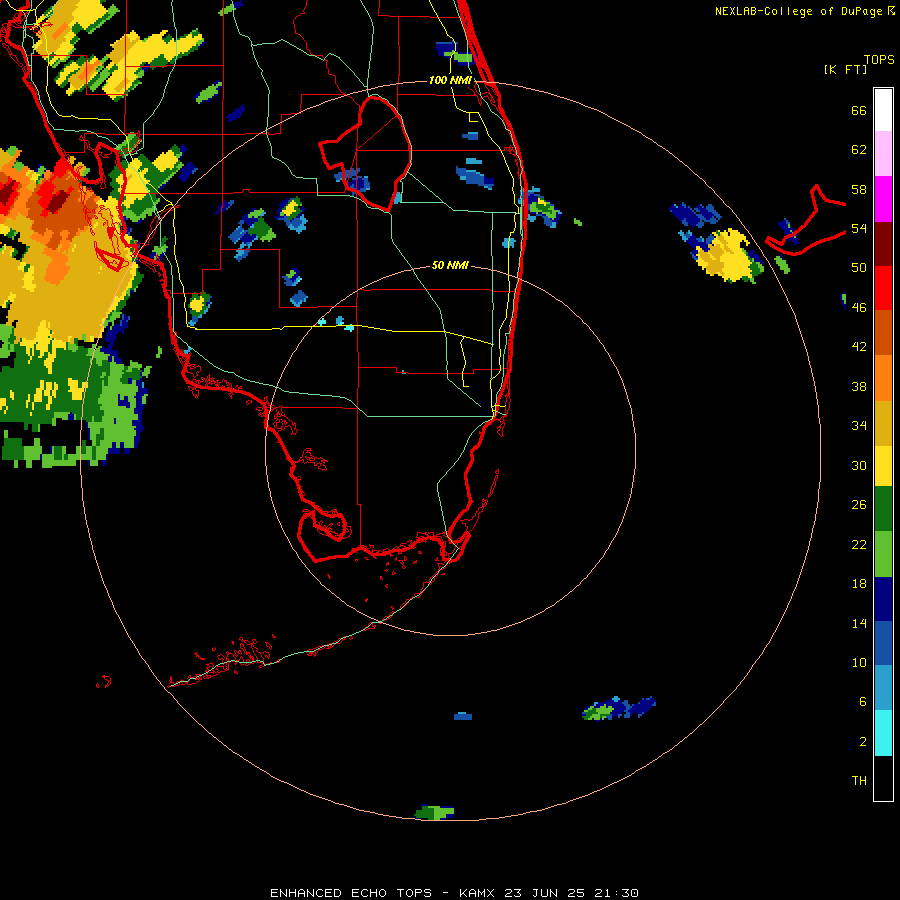Click the legend value 54

(859, 228)
